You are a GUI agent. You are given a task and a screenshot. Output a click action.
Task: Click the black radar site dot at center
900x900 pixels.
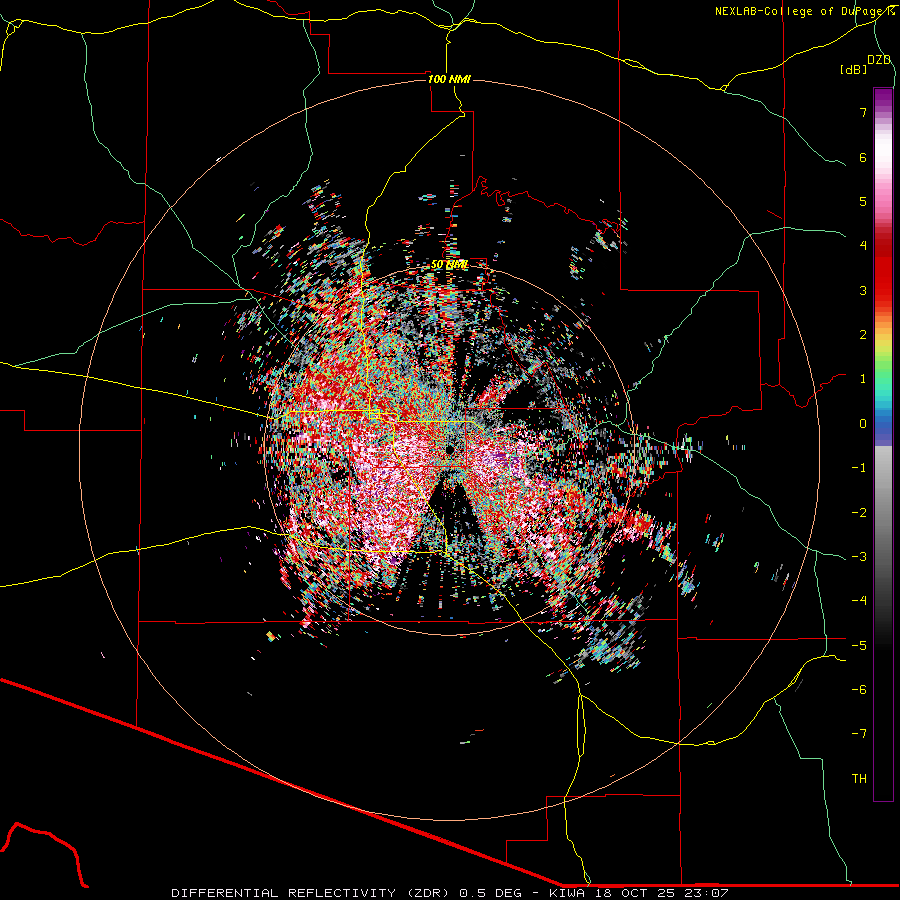[449, 449]
